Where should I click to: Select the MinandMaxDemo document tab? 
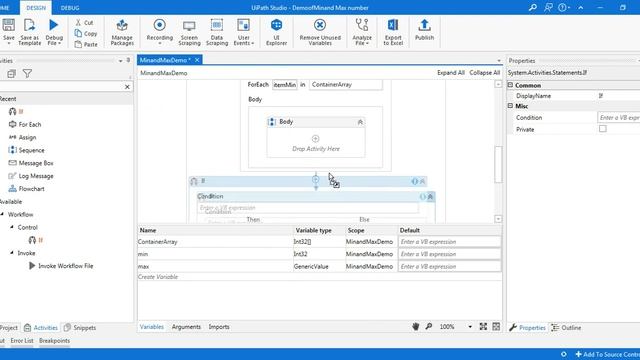coord(164,60)
